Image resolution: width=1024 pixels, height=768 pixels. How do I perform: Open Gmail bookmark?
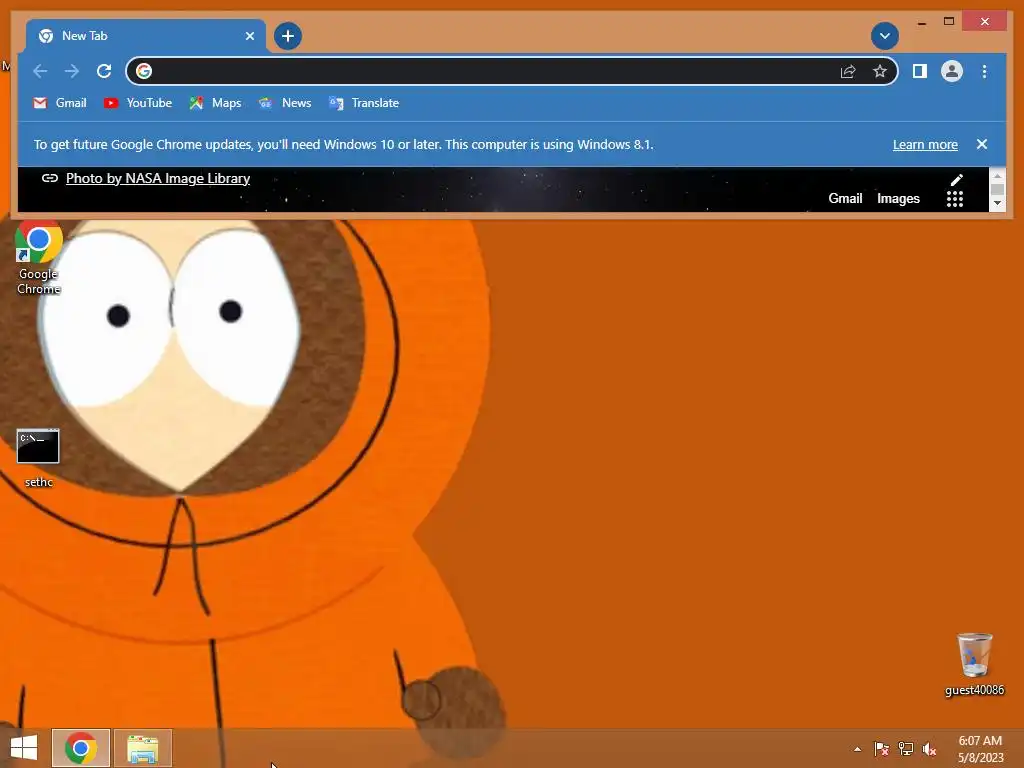pos(60,103)
